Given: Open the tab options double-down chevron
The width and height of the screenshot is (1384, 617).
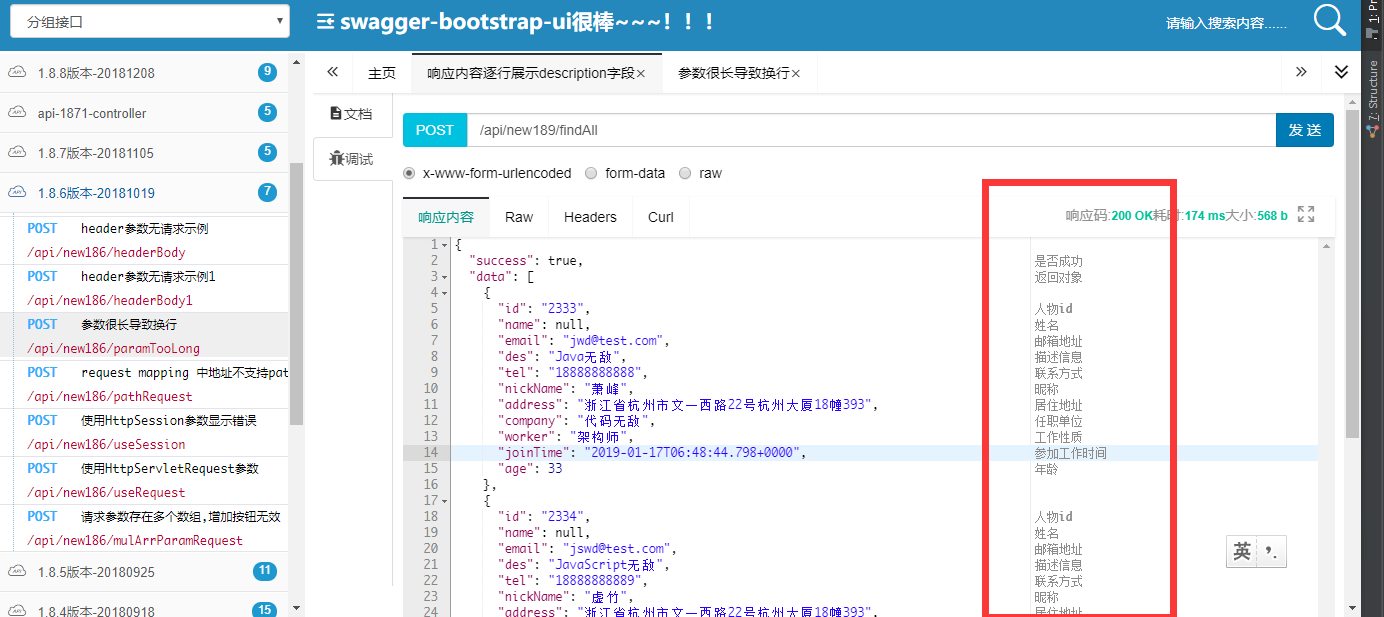Looking at the screenshot, I should pyautogui.click(x=1342, y=72).
